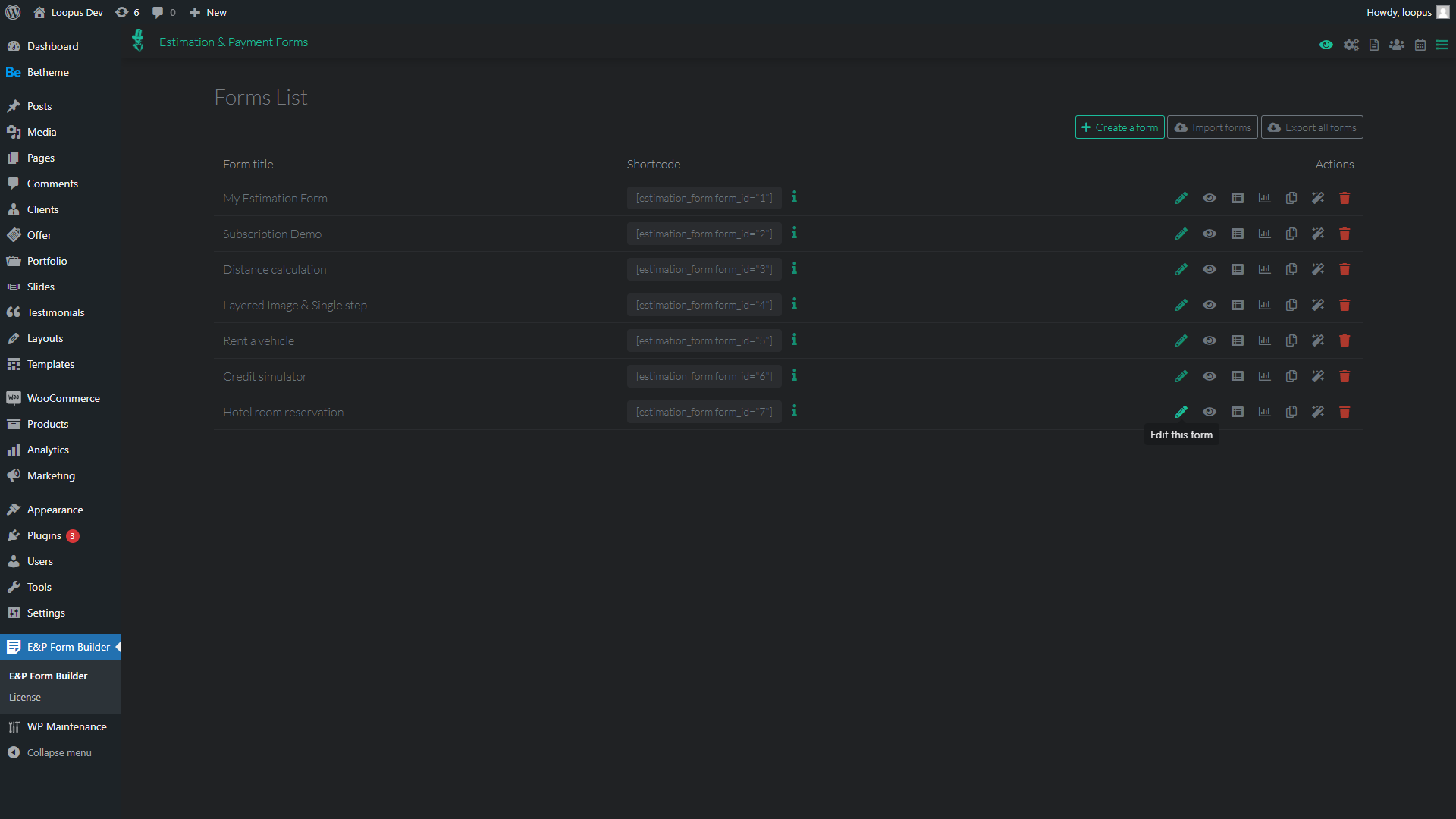Preview the Layered Image & Single step form

[x=1209, y=305]
